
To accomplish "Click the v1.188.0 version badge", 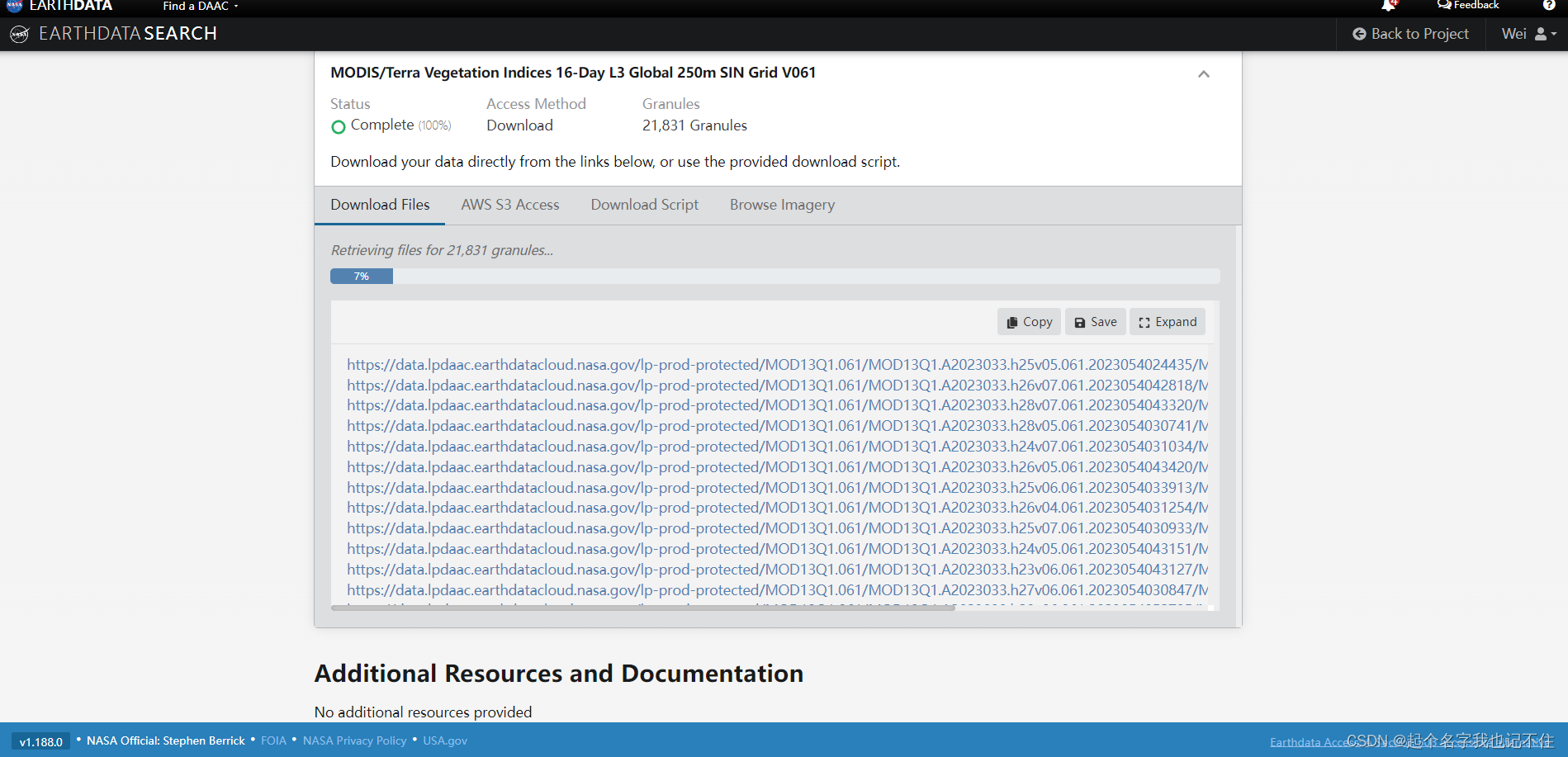I will point(41,741).
